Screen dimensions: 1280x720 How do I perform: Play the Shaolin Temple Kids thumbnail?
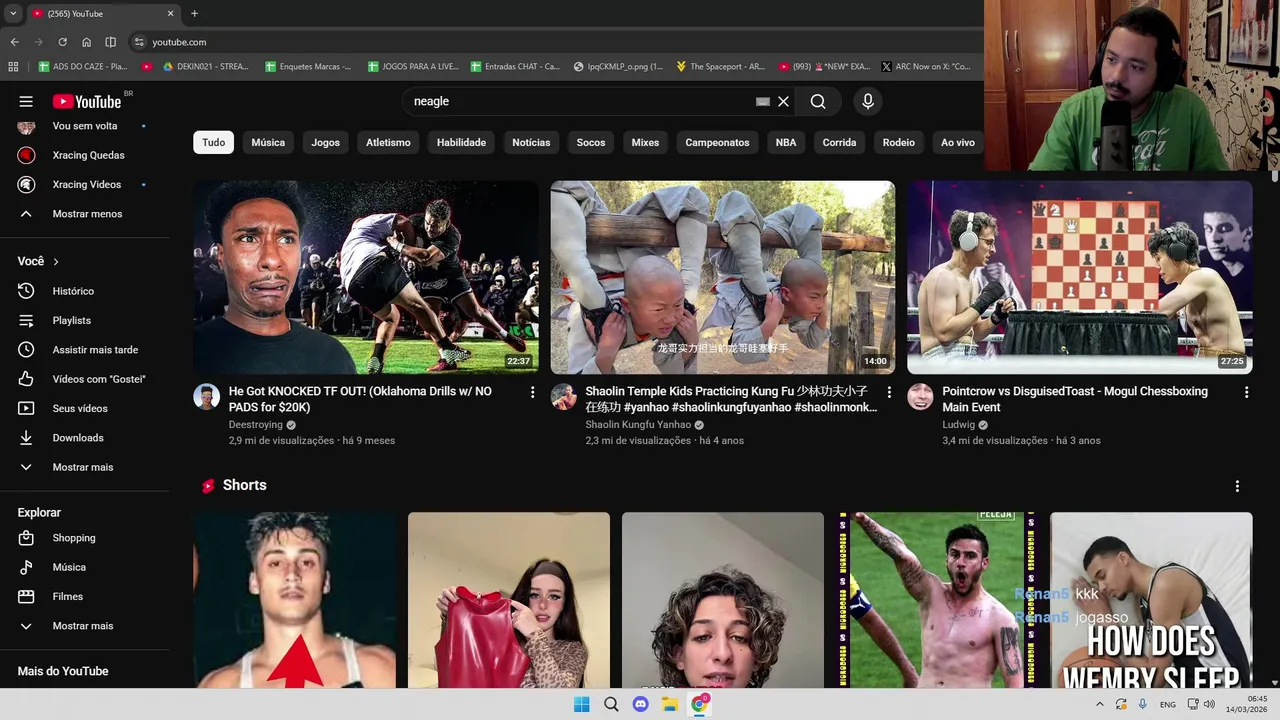[722, 277]
